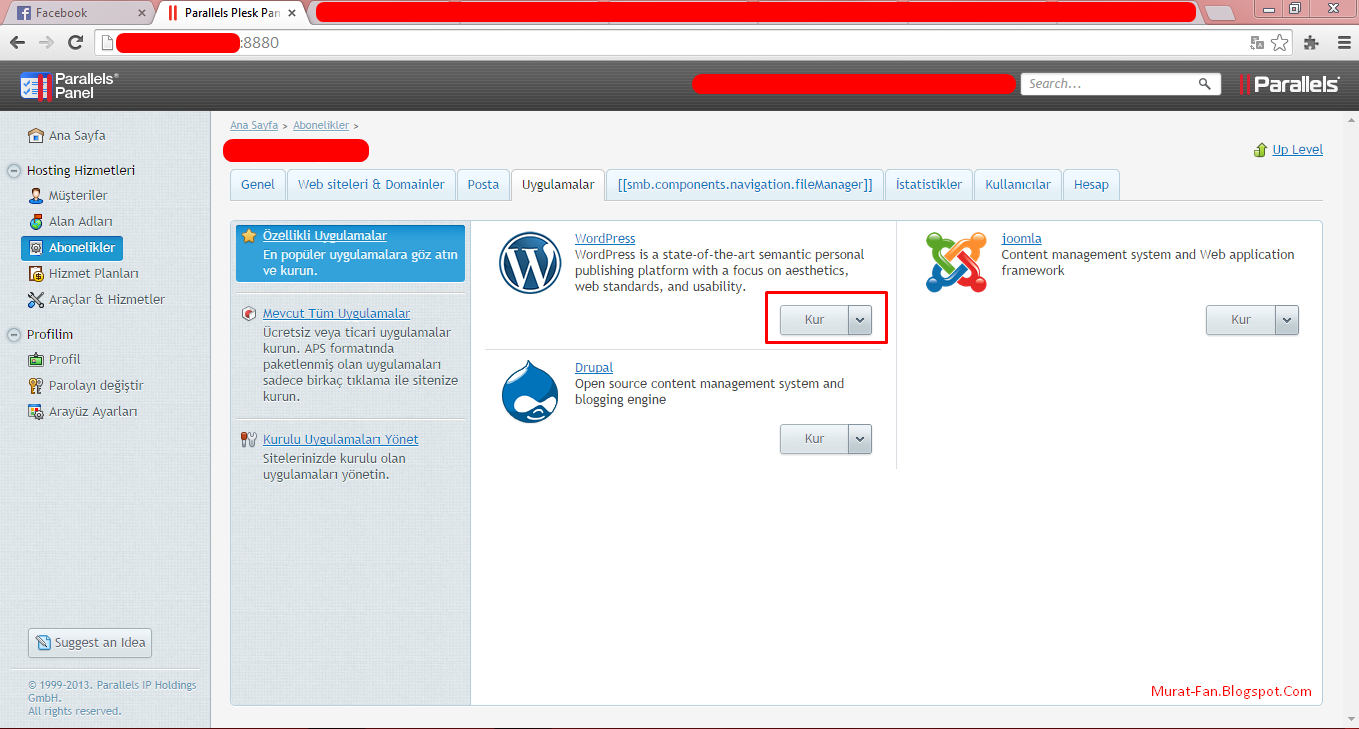Image resolution: width=1359 pixels, height=729 pixels.
Task: Switch to the İstatistikler tab
Action: point(929,185)
